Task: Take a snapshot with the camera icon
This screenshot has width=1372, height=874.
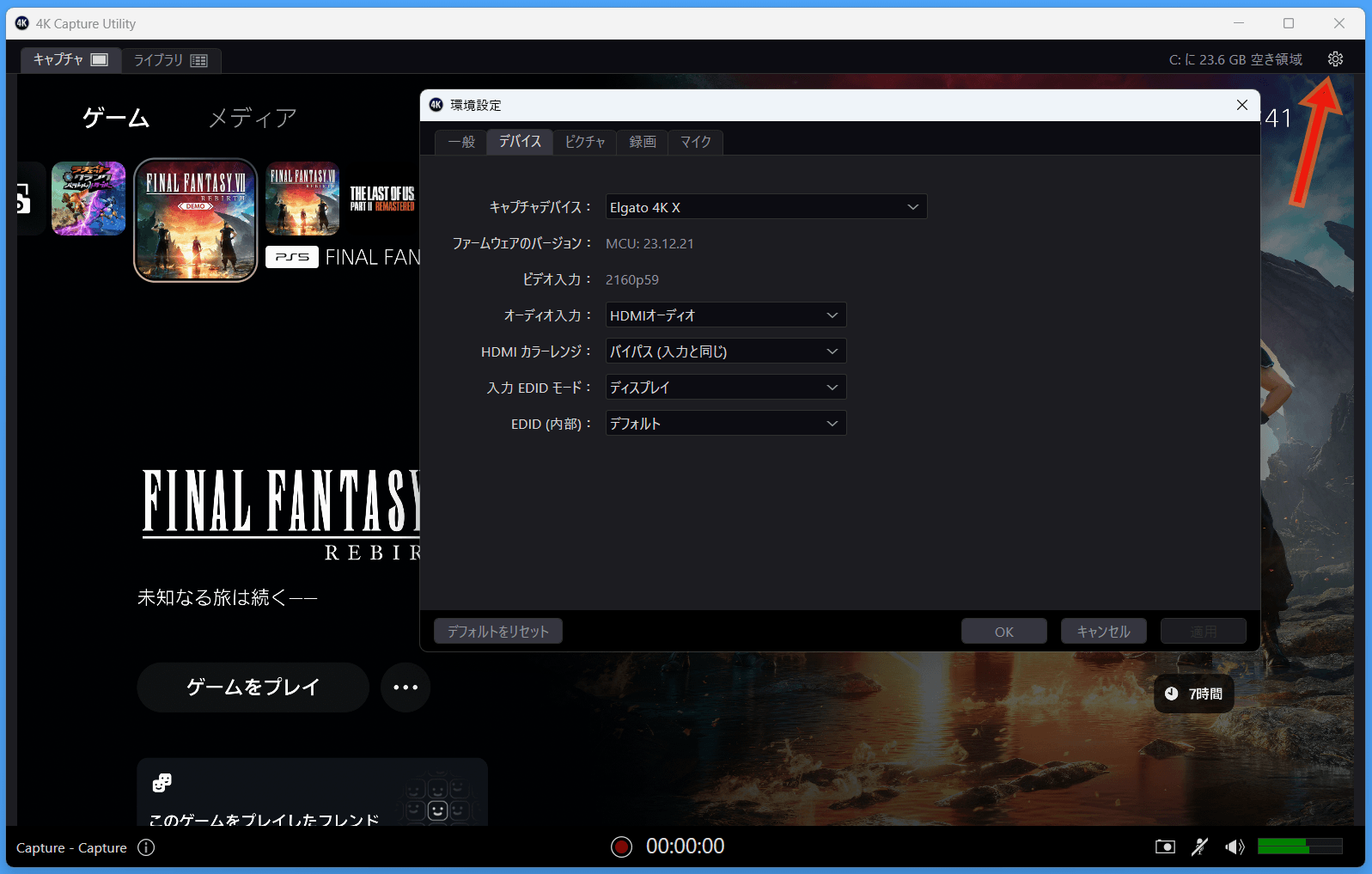Action: click(x=1165, y=847)
